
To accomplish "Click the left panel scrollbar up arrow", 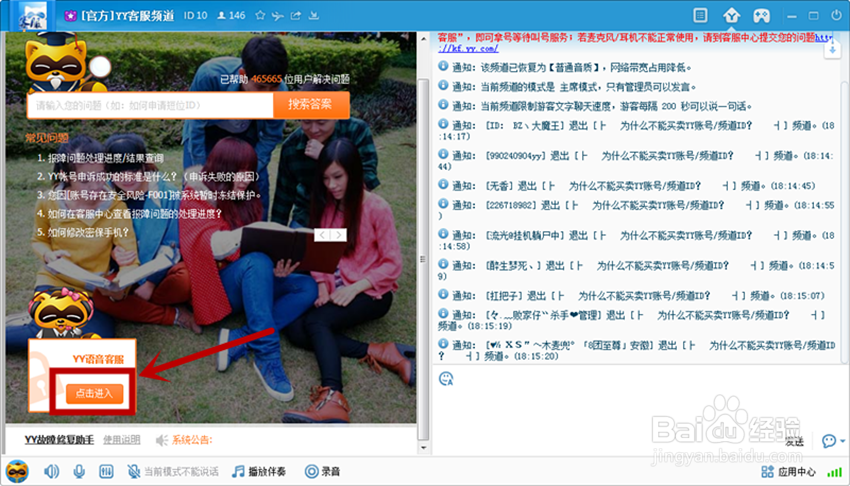I will [x=423, y=40].
